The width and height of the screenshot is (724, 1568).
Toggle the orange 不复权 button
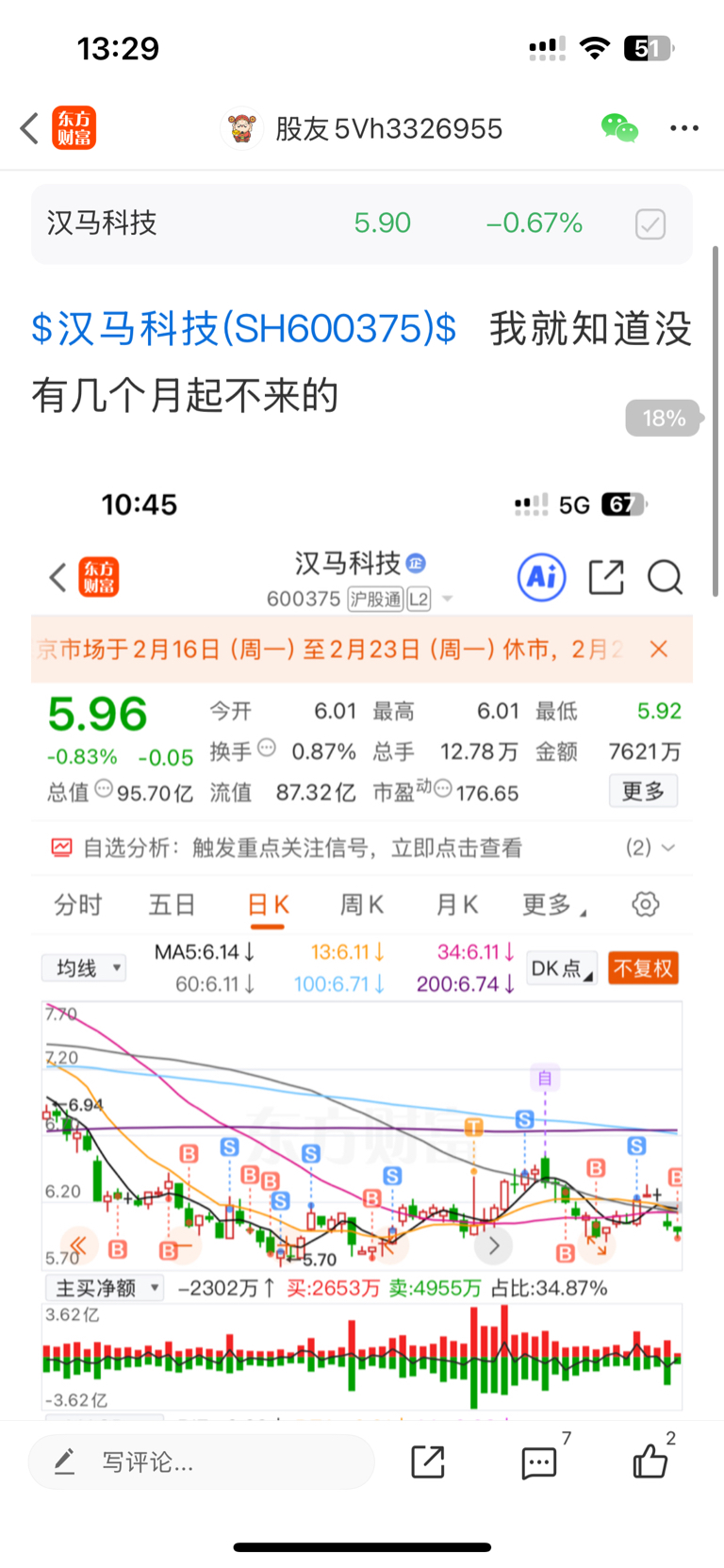click(x=643, y=968)
